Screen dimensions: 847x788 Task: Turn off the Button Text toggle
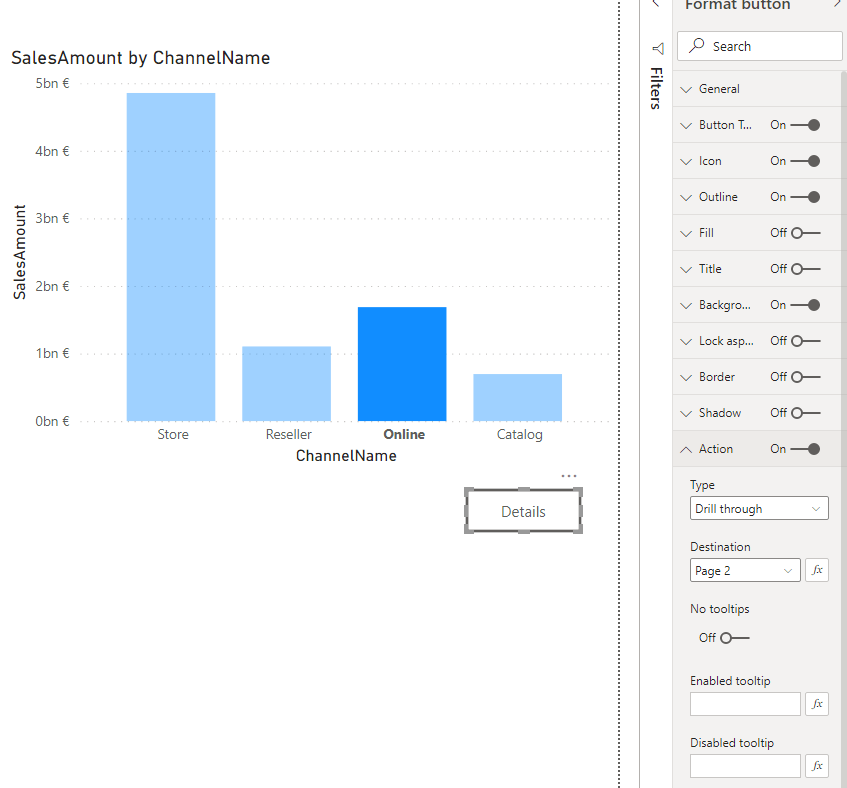(805, 125)
